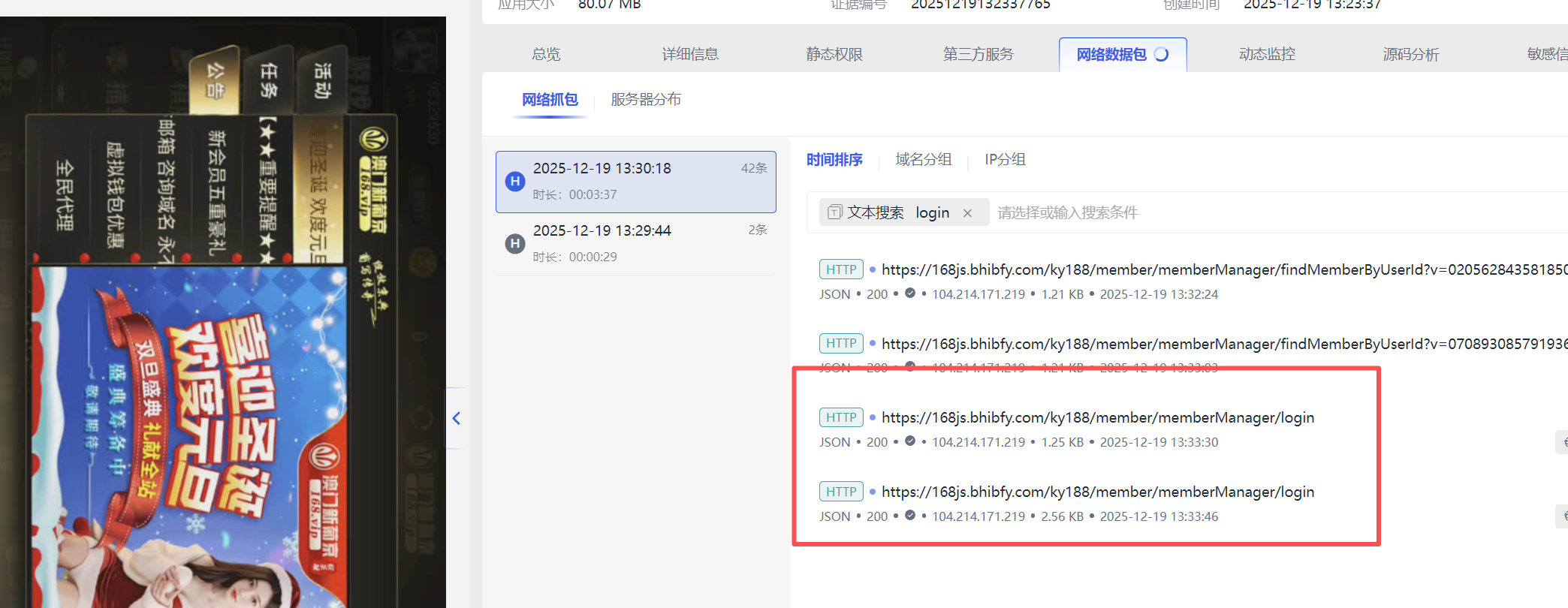
Task: Open the memberManager/login request at 13:33:46
Action: click(1098, 492)
